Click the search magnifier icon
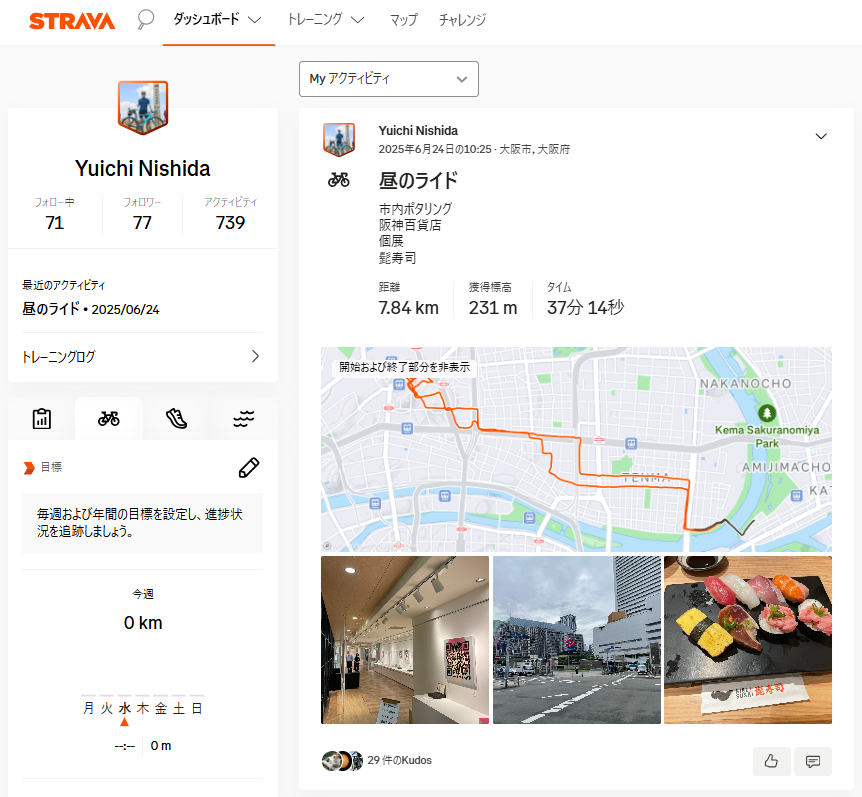This screenshot has width=862, height=797. (146, 20)
